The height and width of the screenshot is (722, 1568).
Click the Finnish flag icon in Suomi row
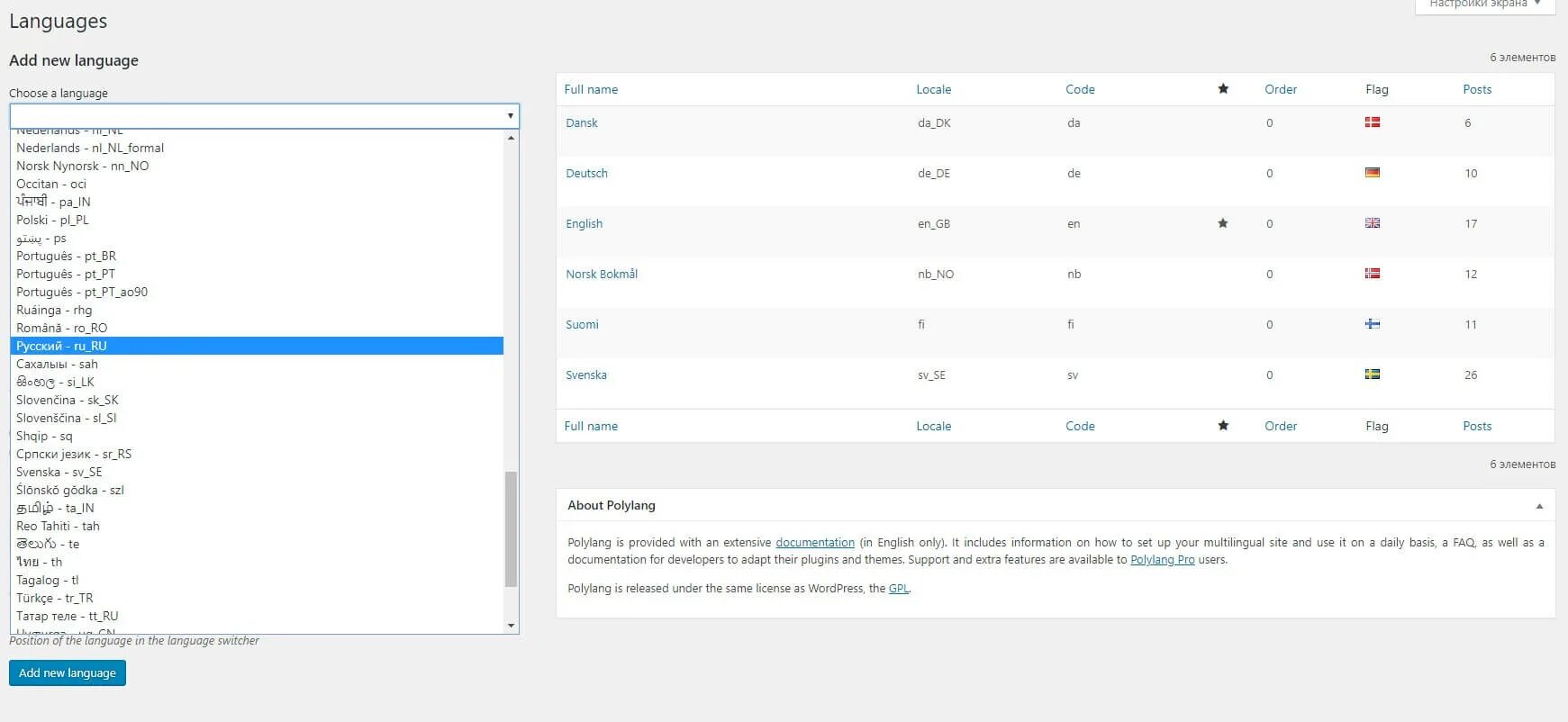coord(1373,324)
